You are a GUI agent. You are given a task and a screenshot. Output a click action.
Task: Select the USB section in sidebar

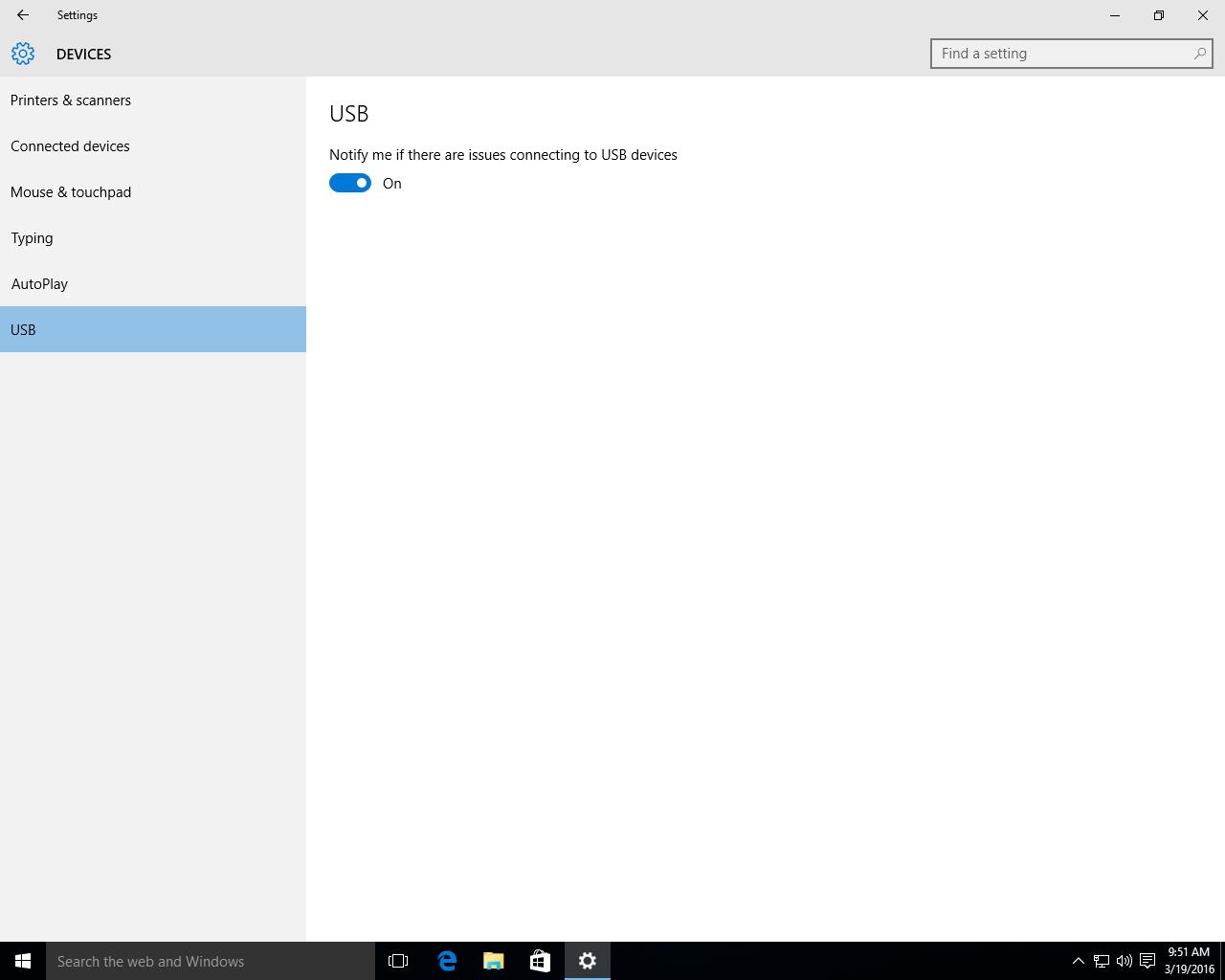pos(153,329)
